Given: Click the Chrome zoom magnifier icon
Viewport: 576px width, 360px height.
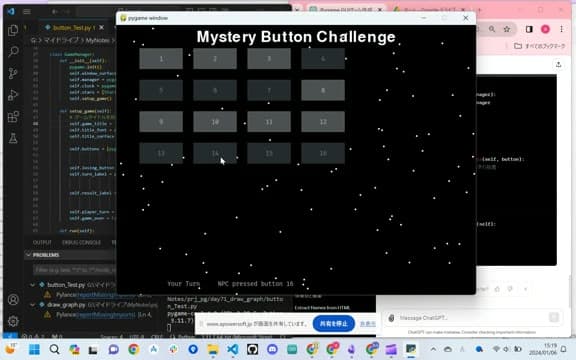Looking at the screenshot, I should pyautogui.click(x=492, y=29).
